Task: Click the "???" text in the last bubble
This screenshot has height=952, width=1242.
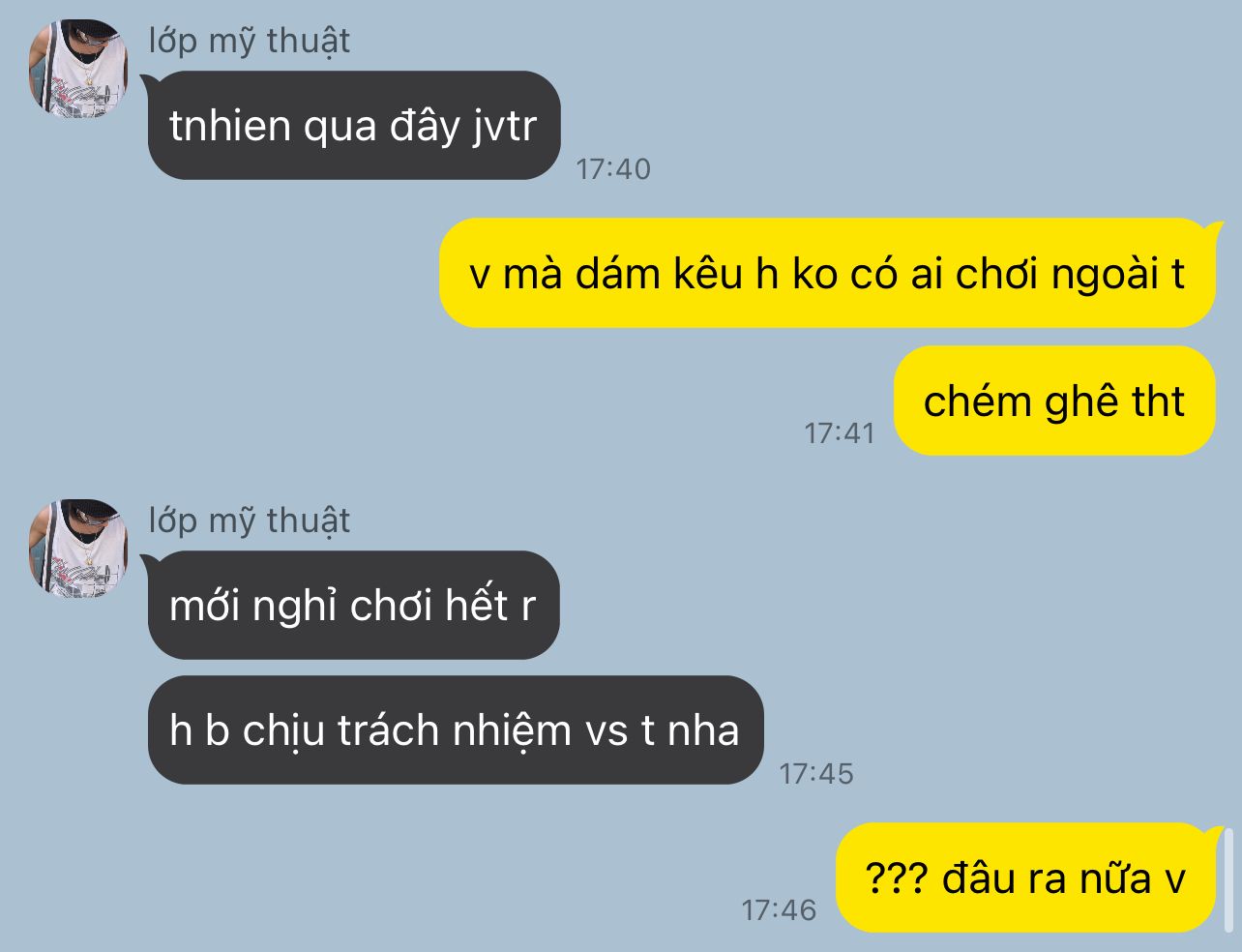Action: (x=897, y=878)
